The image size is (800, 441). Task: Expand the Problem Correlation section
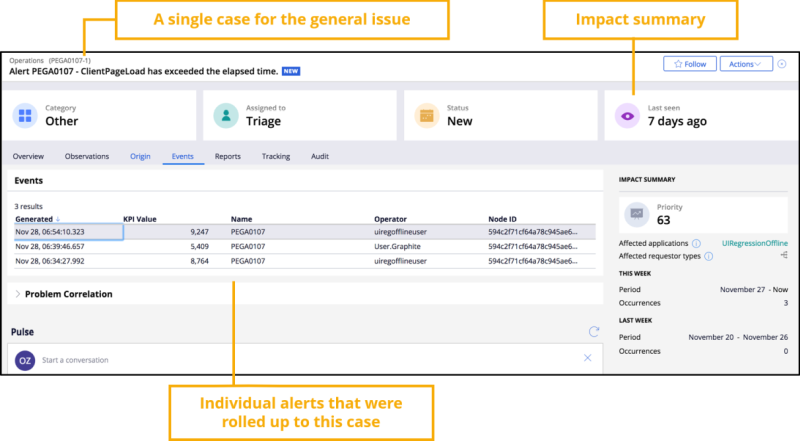pos(18,294)
